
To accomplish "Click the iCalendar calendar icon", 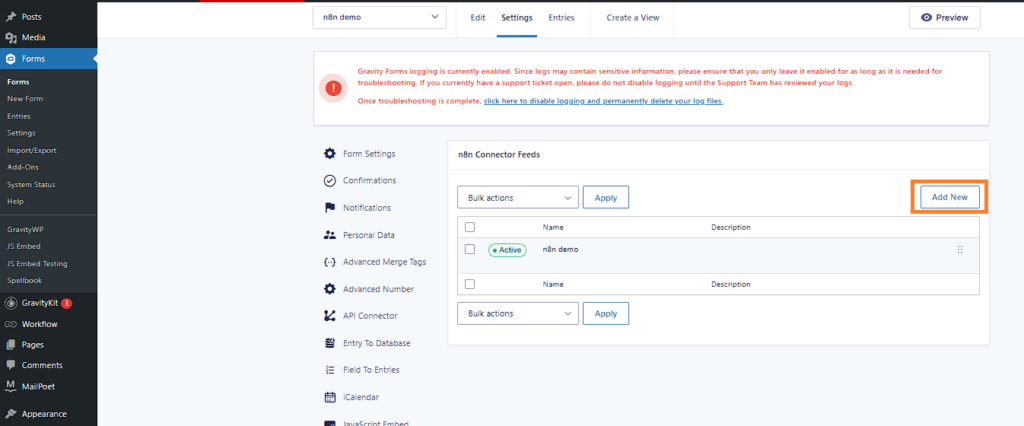I will coord(330,397).
